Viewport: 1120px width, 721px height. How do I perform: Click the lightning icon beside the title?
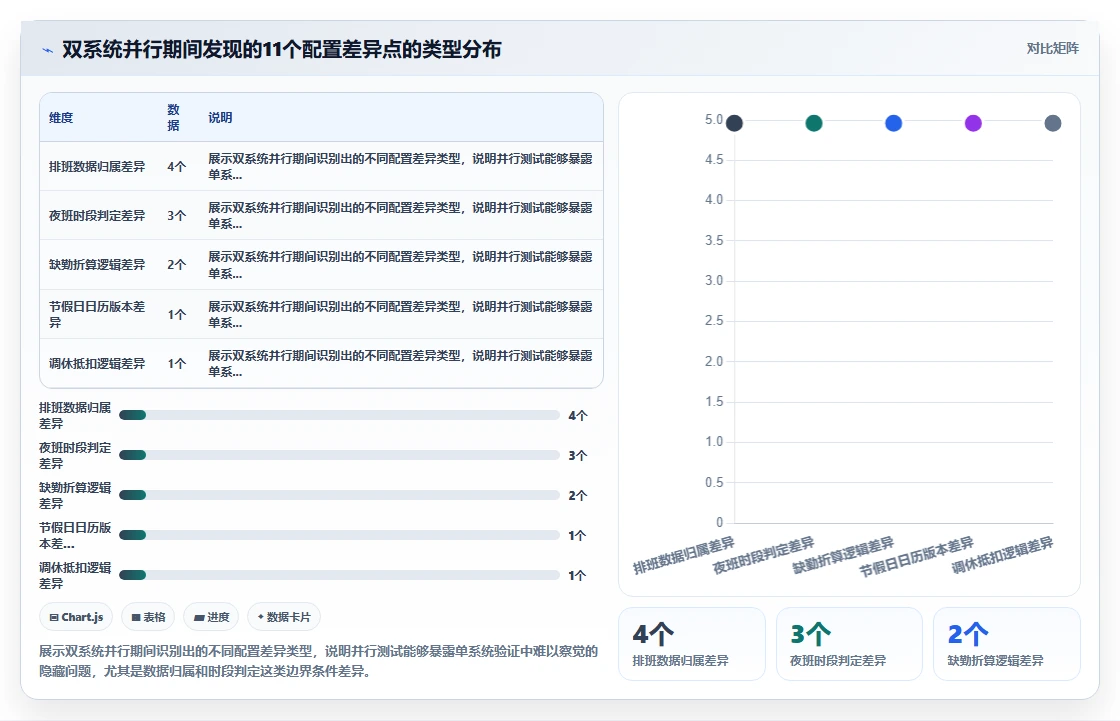[47, 50]
